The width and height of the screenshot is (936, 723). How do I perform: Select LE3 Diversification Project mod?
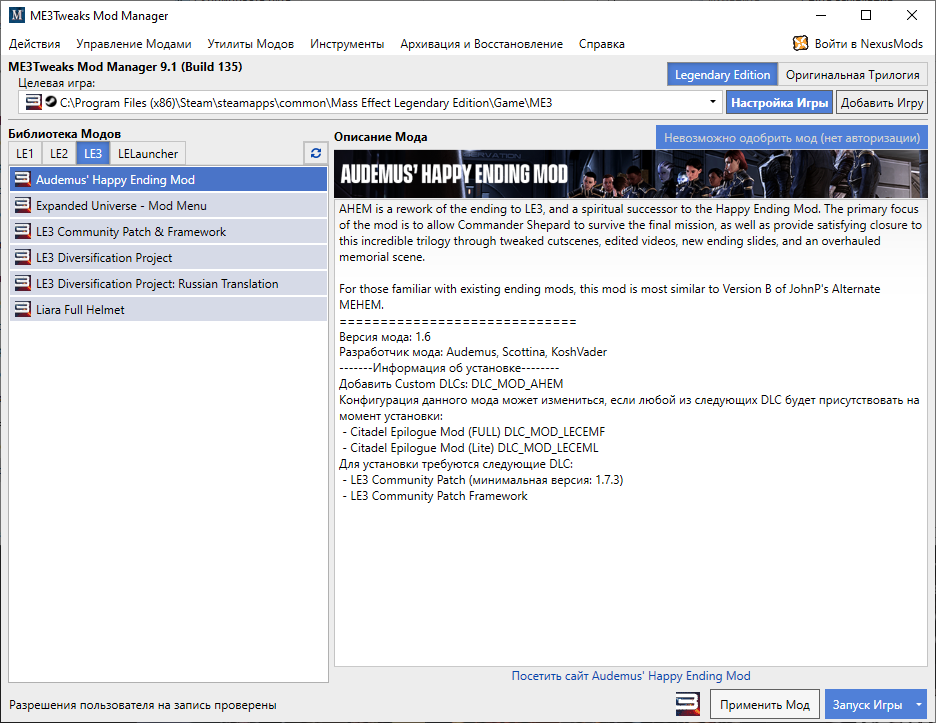click(x=168, y=257)
